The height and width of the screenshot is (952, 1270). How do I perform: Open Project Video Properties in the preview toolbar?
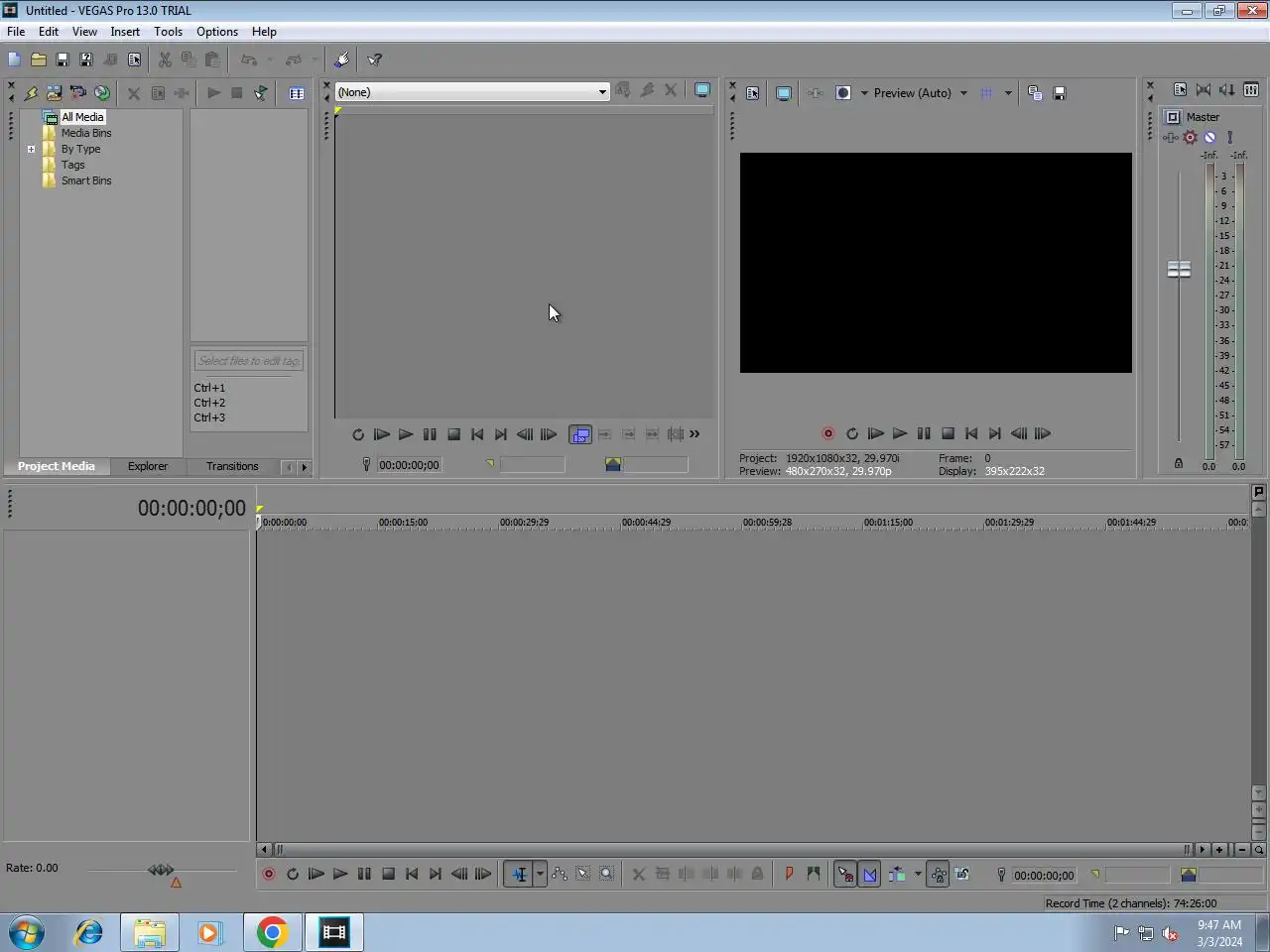pos(753,93)
